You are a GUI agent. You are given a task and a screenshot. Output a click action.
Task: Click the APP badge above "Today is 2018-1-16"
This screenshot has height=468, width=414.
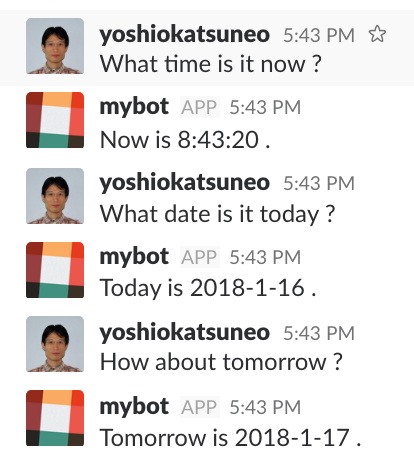pyautogui.click(x=200, y=257)
